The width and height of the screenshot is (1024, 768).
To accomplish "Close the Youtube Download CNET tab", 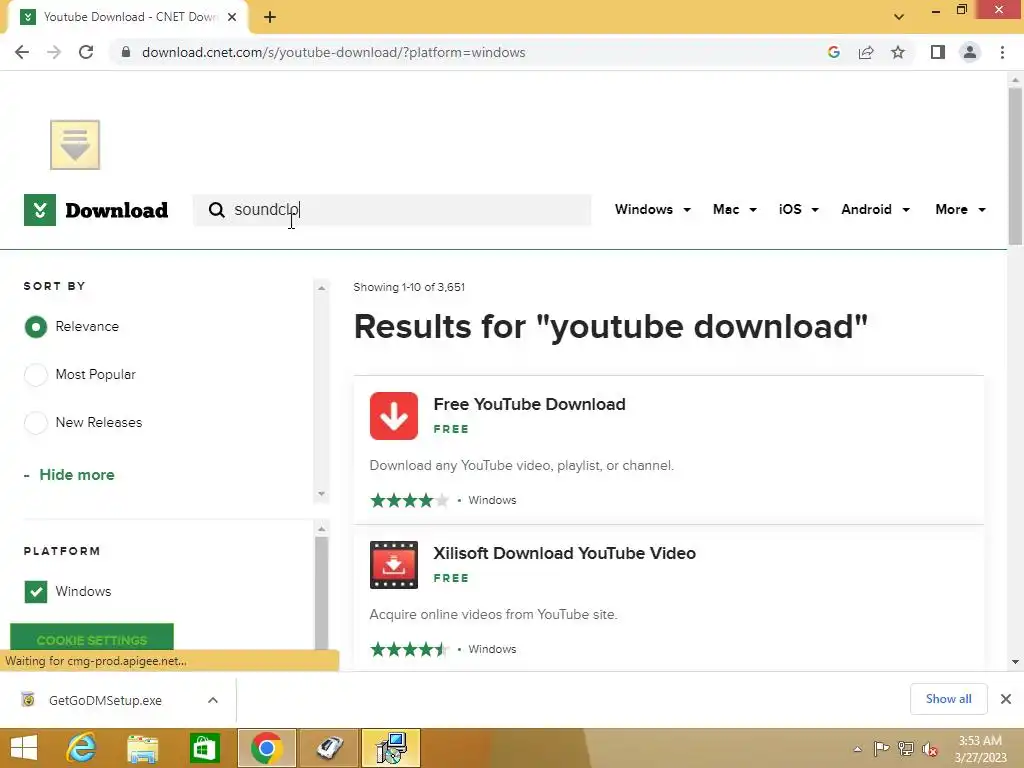I will [x=232, y=17].
